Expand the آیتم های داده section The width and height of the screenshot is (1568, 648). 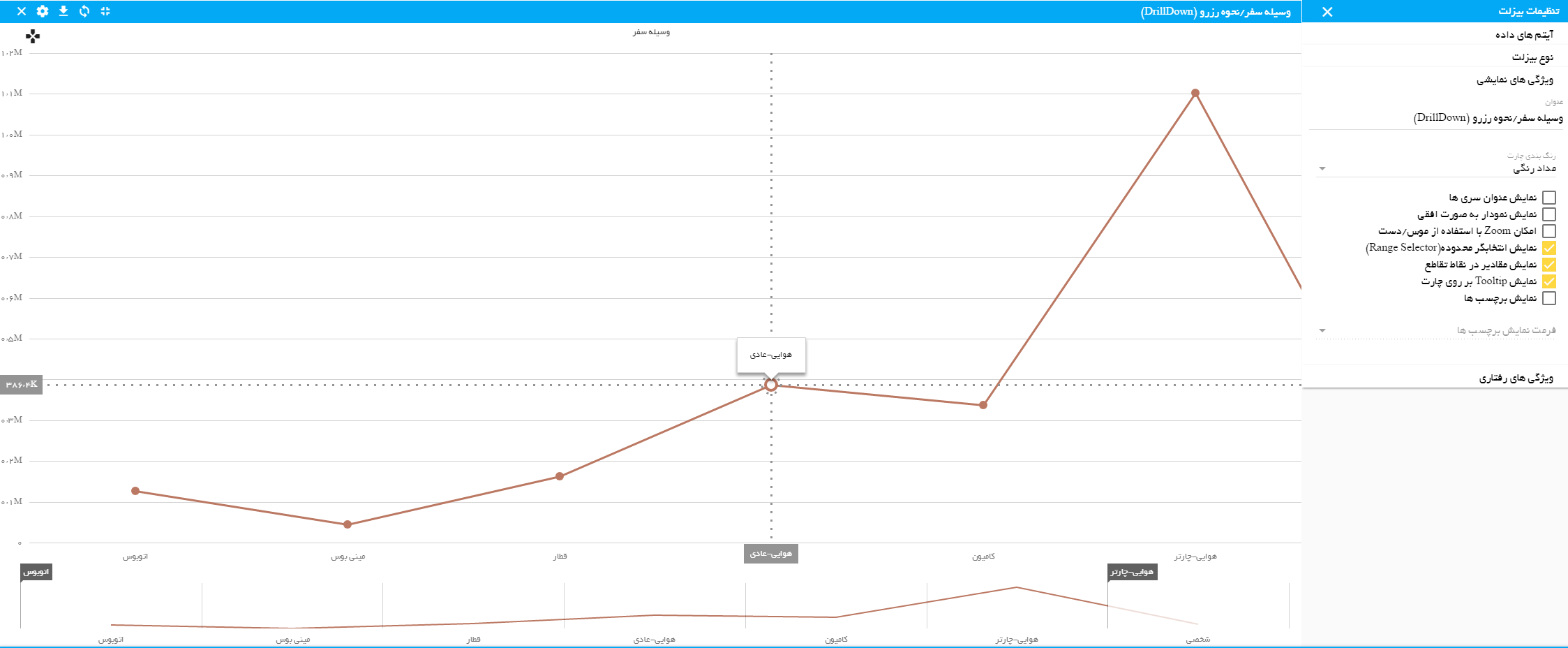1435,34
